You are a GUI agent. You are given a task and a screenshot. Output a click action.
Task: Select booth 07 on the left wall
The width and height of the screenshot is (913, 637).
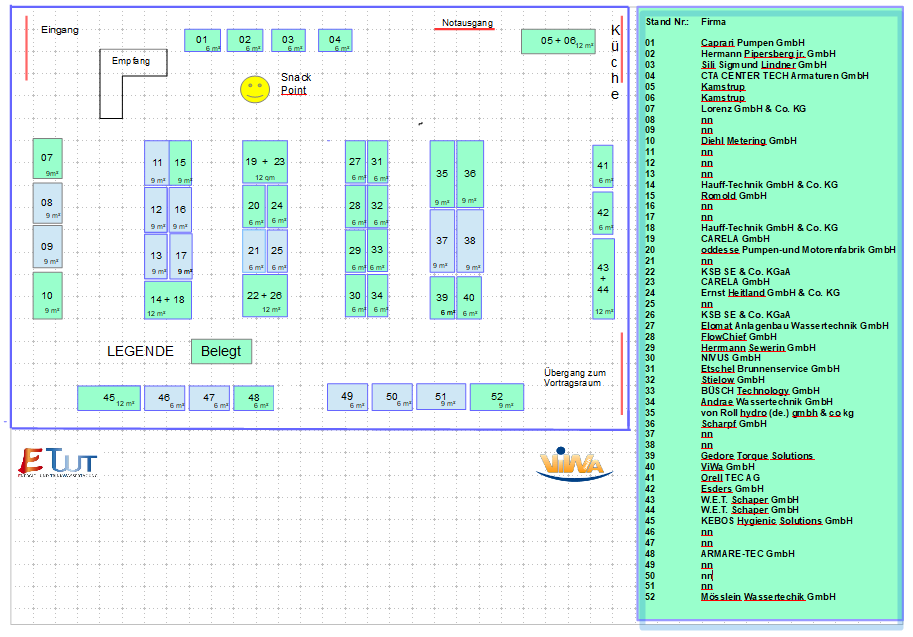47,158
